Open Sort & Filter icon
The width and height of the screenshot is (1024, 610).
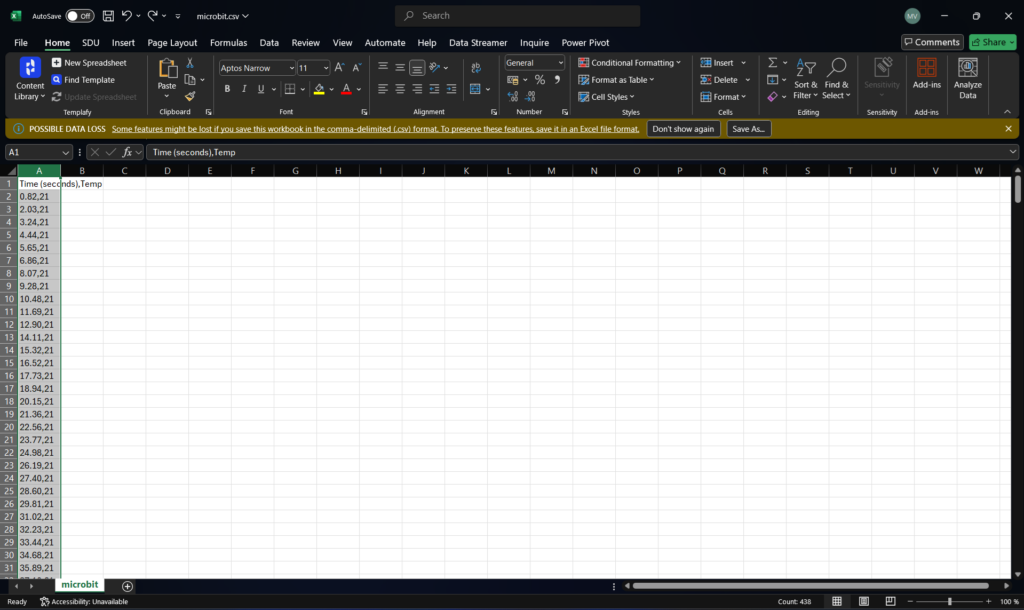click(x=806, y=68)
